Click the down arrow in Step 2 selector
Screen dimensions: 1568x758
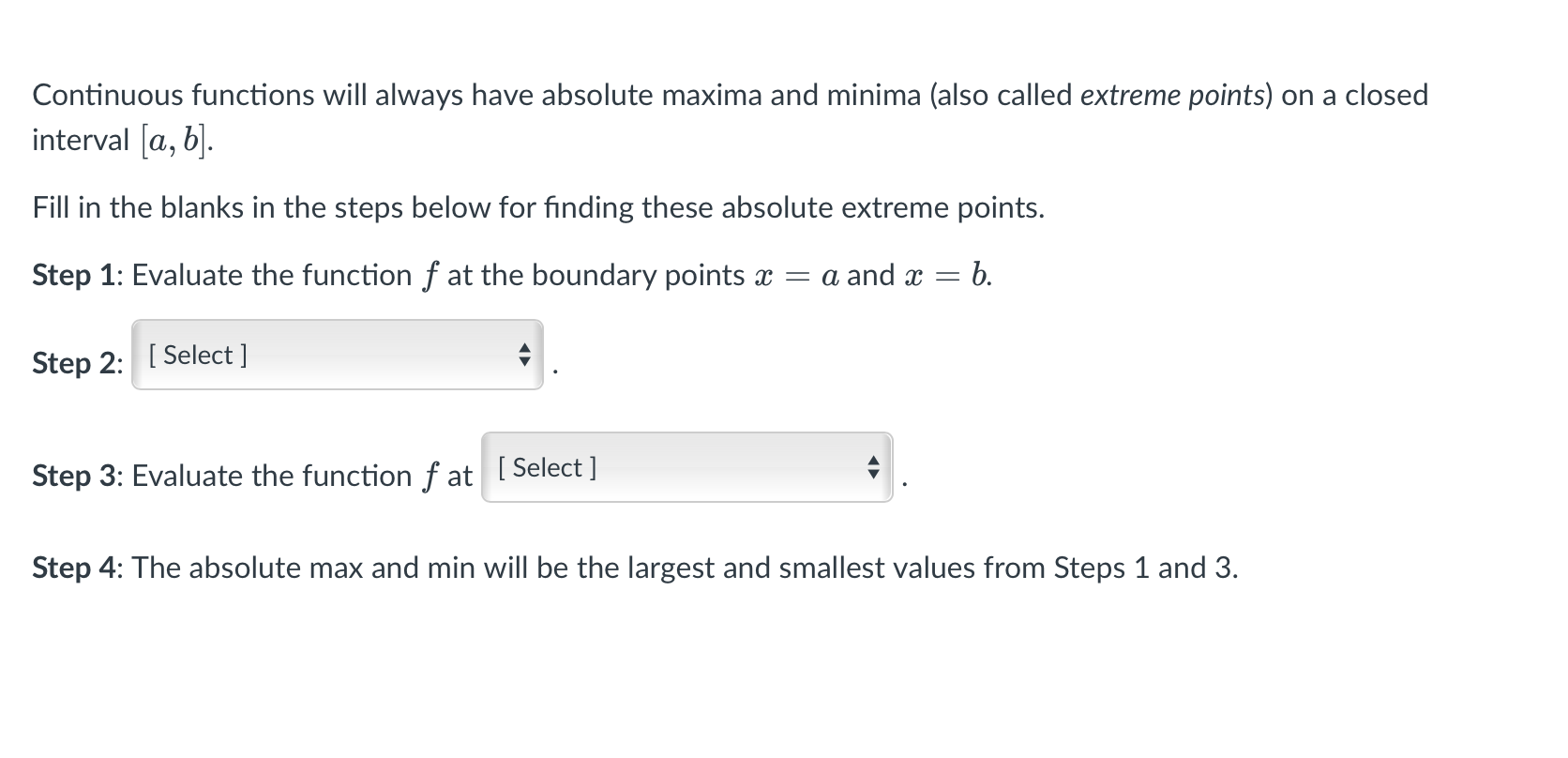[525, 362]
